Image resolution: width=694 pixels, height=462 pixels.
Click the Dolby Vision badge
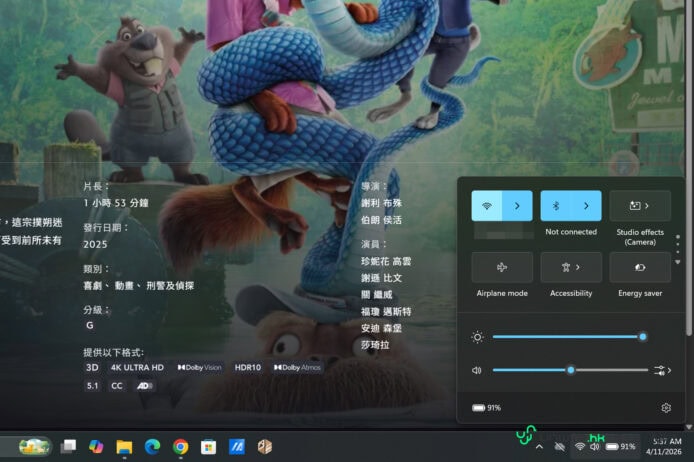200,367
